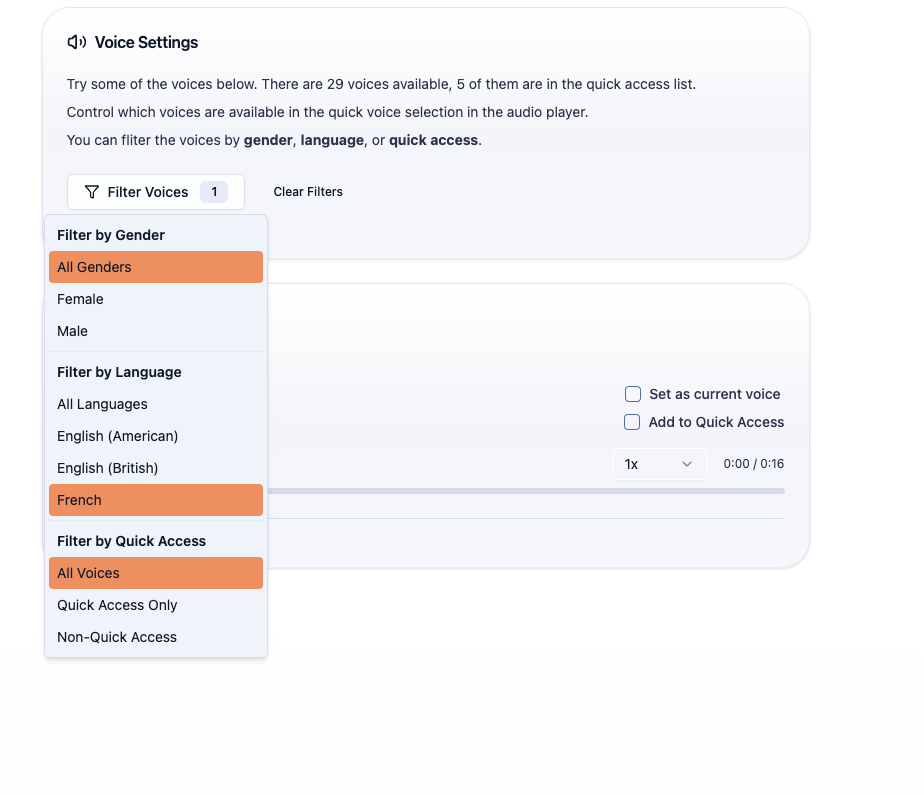Select All Genders in the gender filter
This screenshot has height=795, width=924.
(x=155, y=267)
